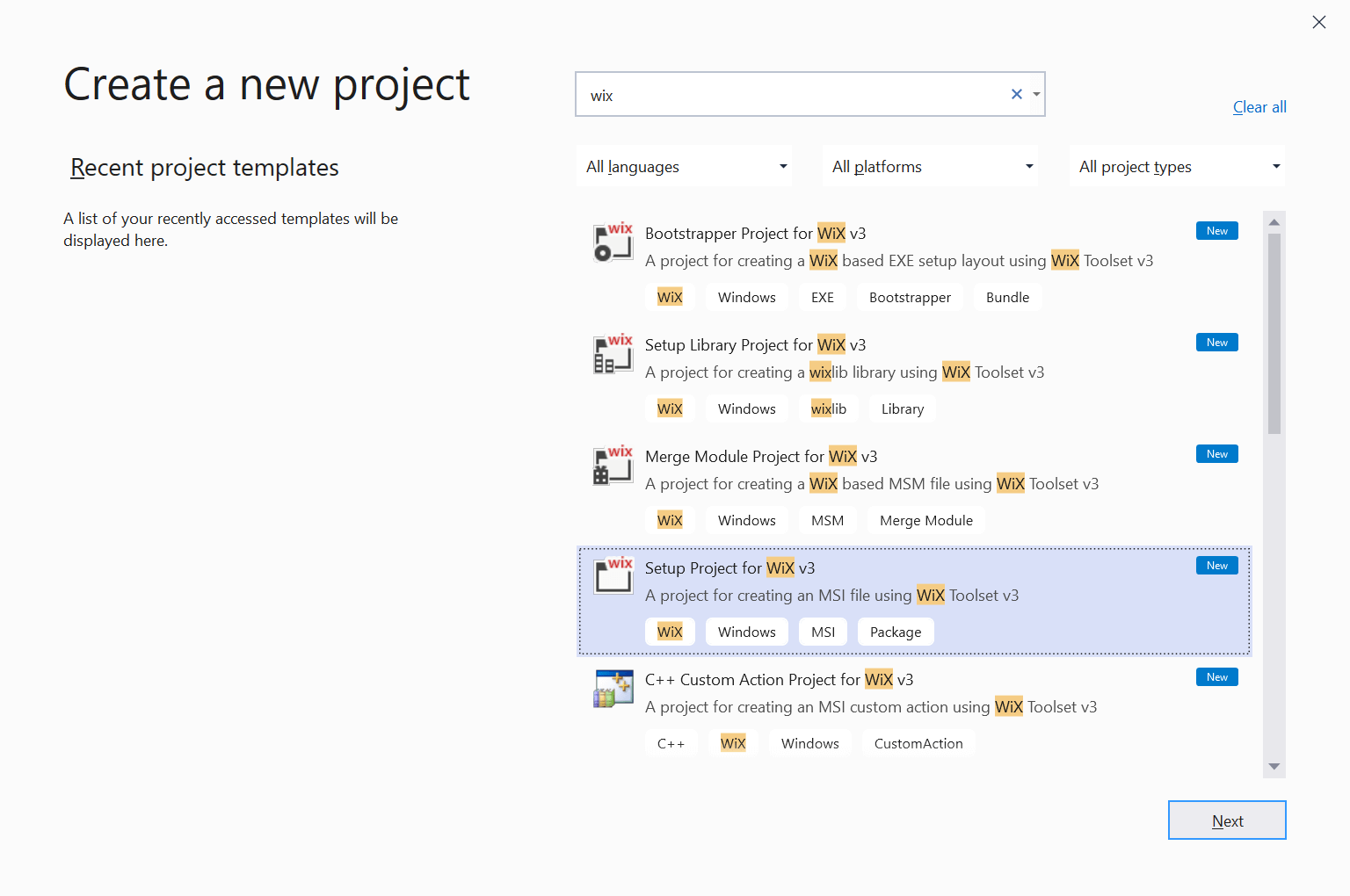Click the Setup Project for WiX icon
The image size is (1350, 896).
click(613, 576)
